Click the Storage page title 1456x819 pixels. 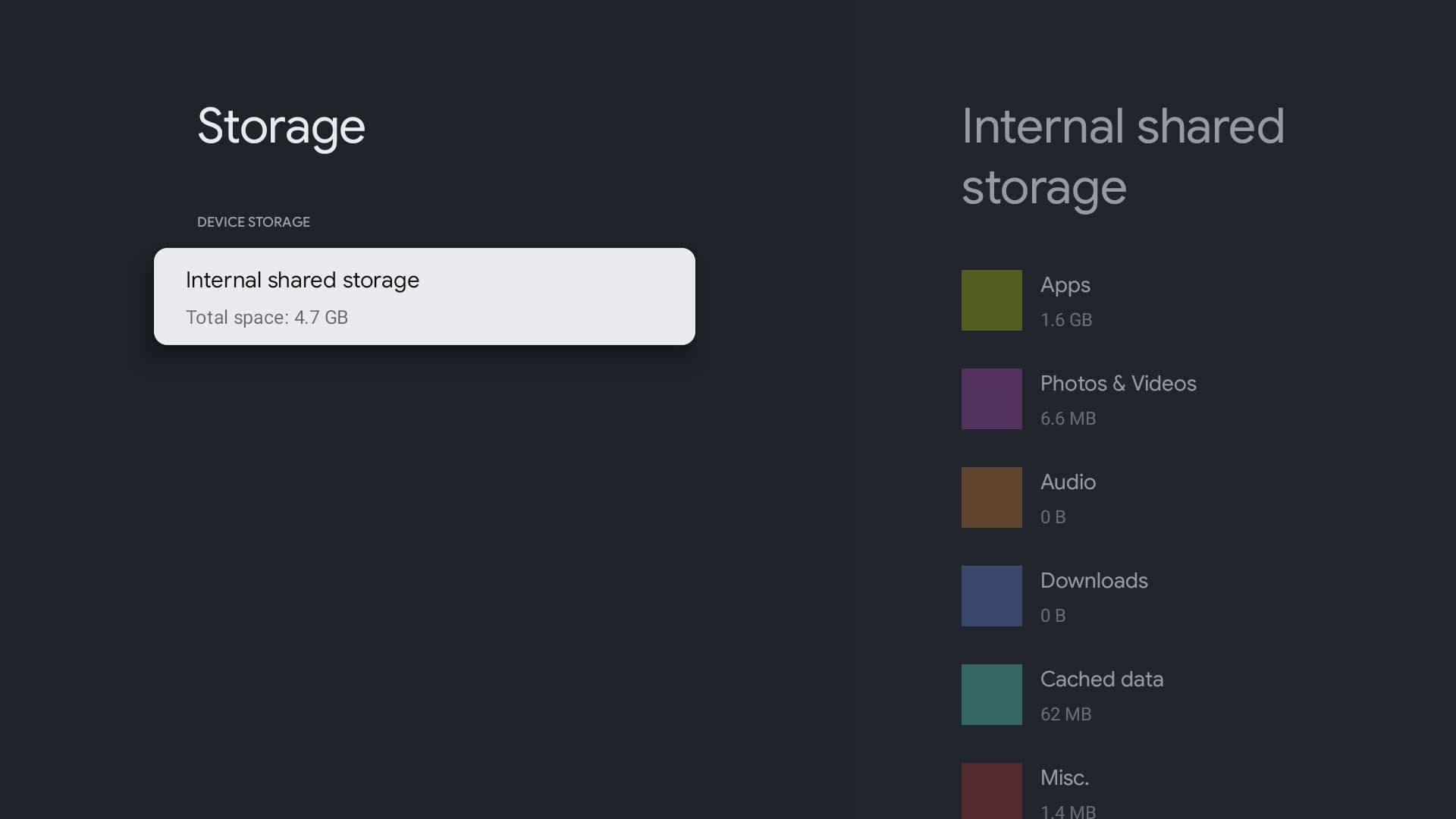pos(281,127)
